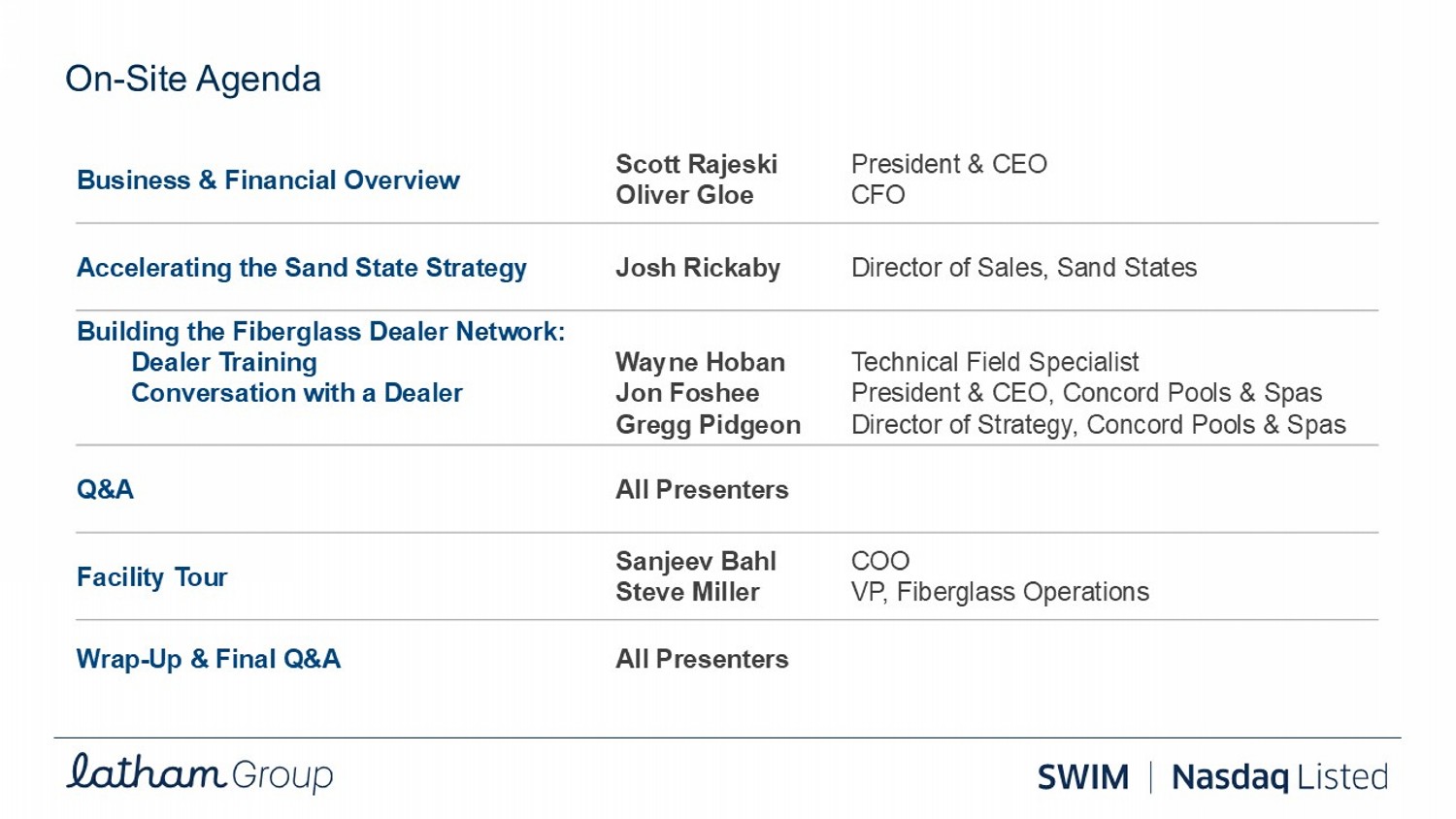Screen dimensions: 1456x819
Task: Click presenter name Sanjeev Bahl
Action: click(x=695, y=561)
